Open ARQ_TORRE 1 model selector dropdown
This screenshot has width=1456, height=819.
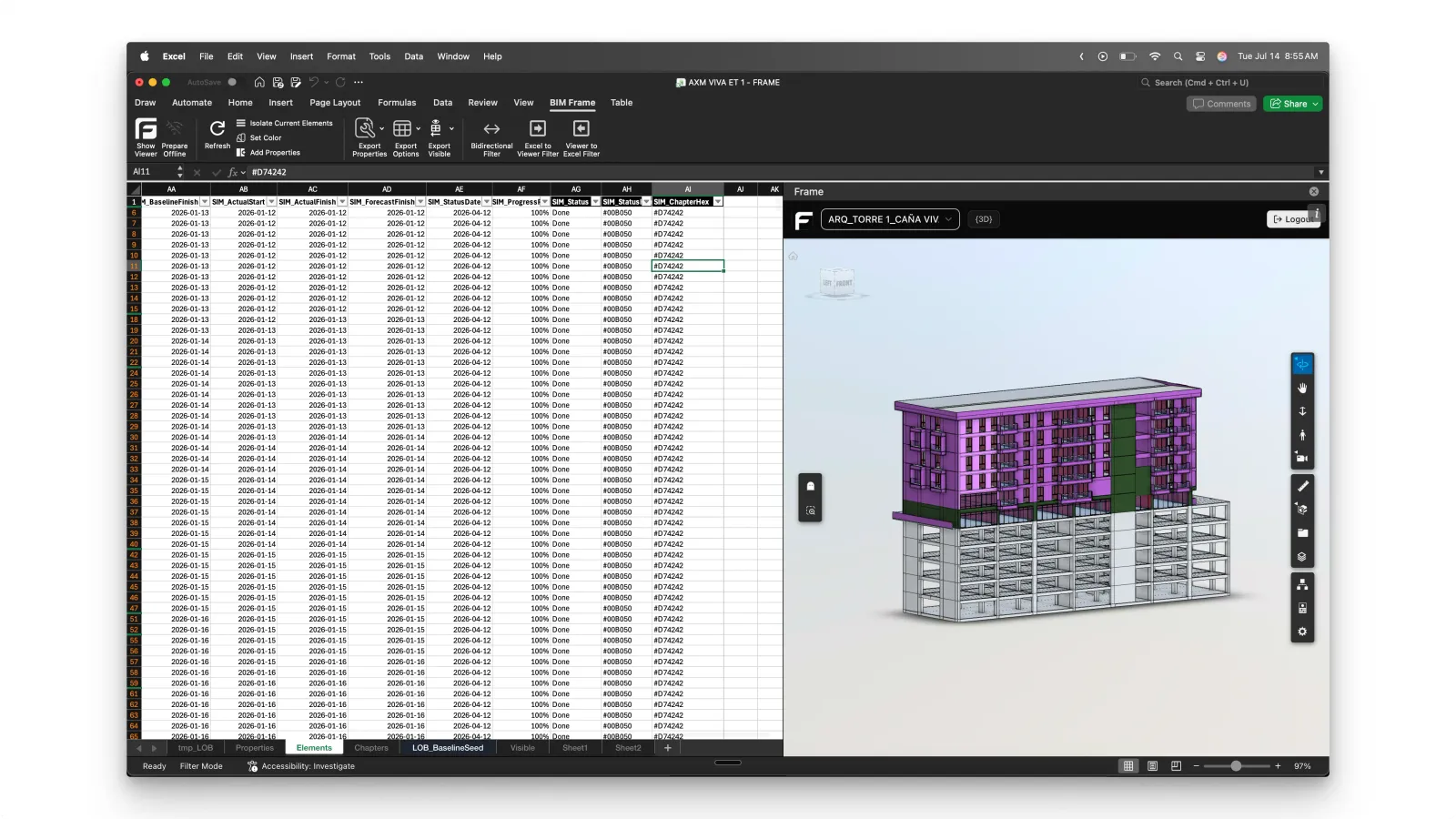point(890,219)
